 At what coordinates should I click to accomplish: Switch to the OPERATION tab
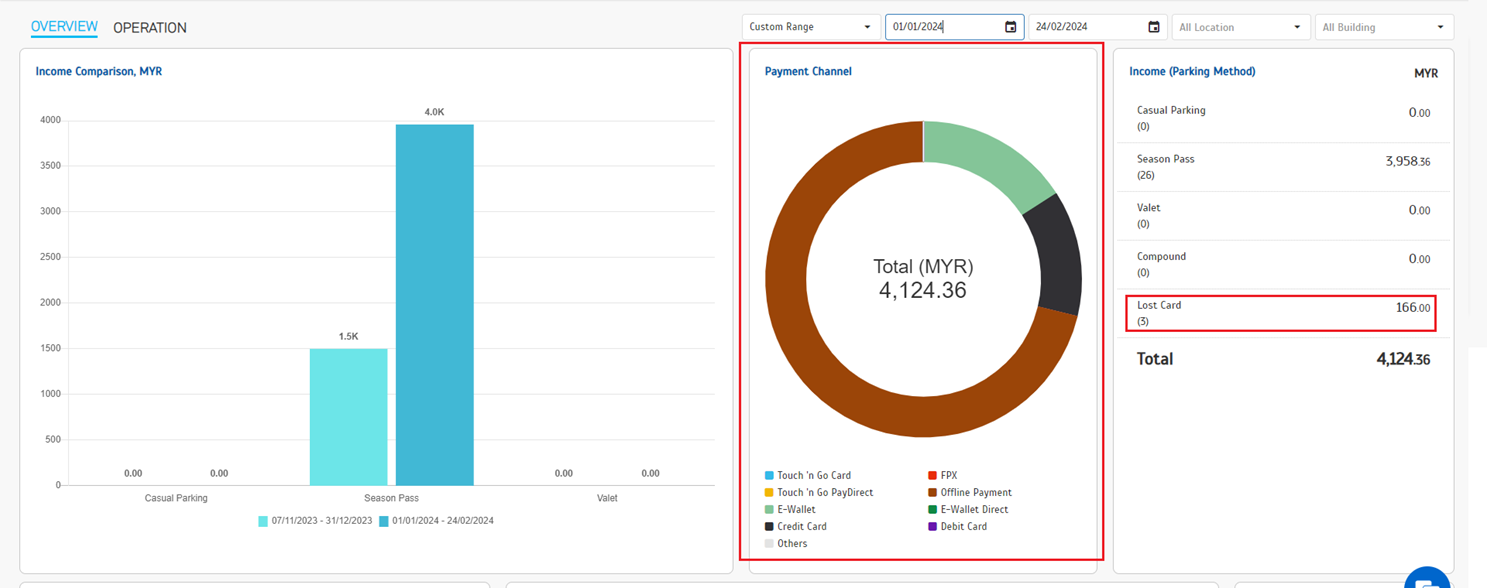pyautogui.click(x=150, y=27)
